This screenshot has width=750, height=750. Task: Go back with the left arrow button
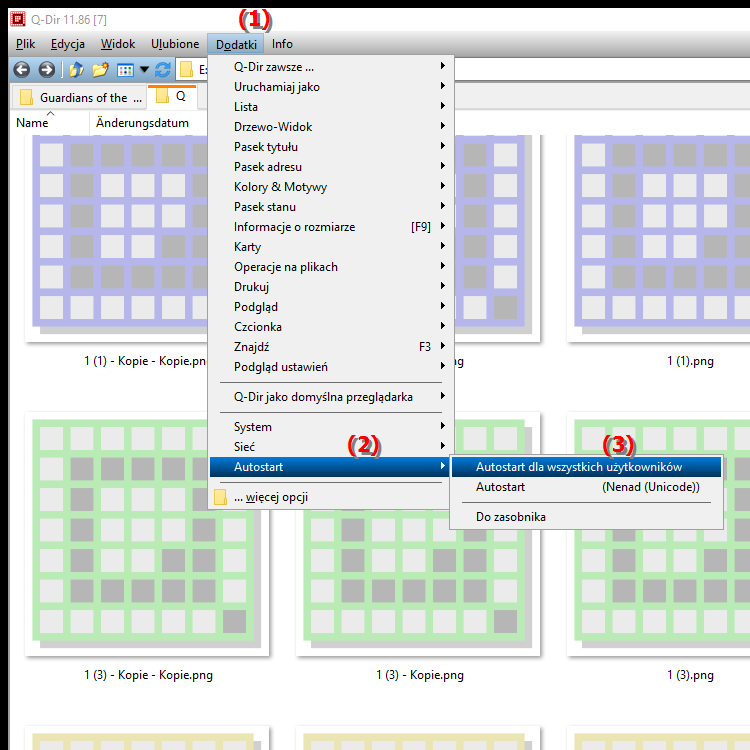(22, 70)
